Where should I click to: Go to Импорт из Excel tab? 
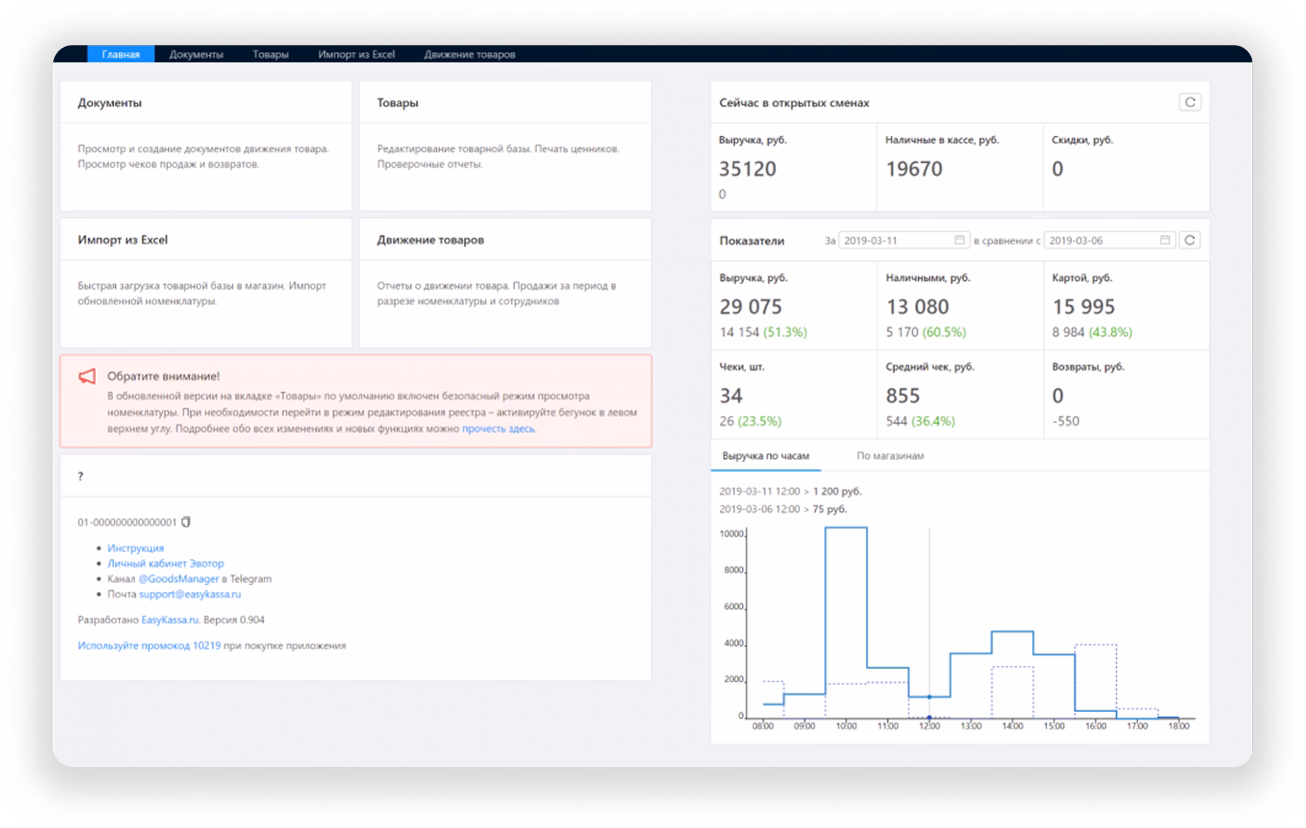(x=357, y=54)
